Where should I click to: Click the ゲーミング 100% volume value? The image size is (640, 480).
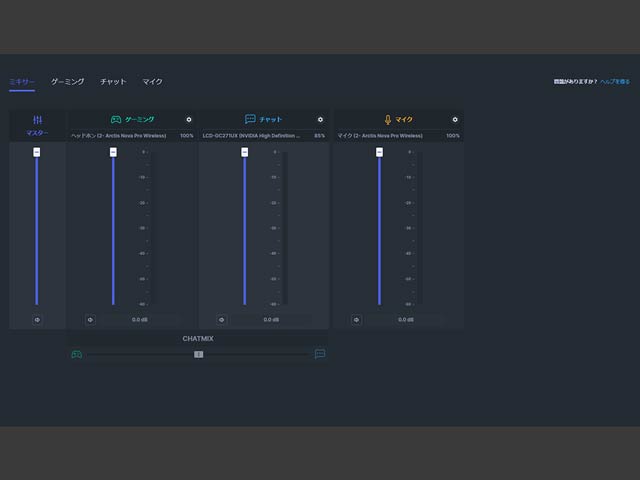(187, 136)
